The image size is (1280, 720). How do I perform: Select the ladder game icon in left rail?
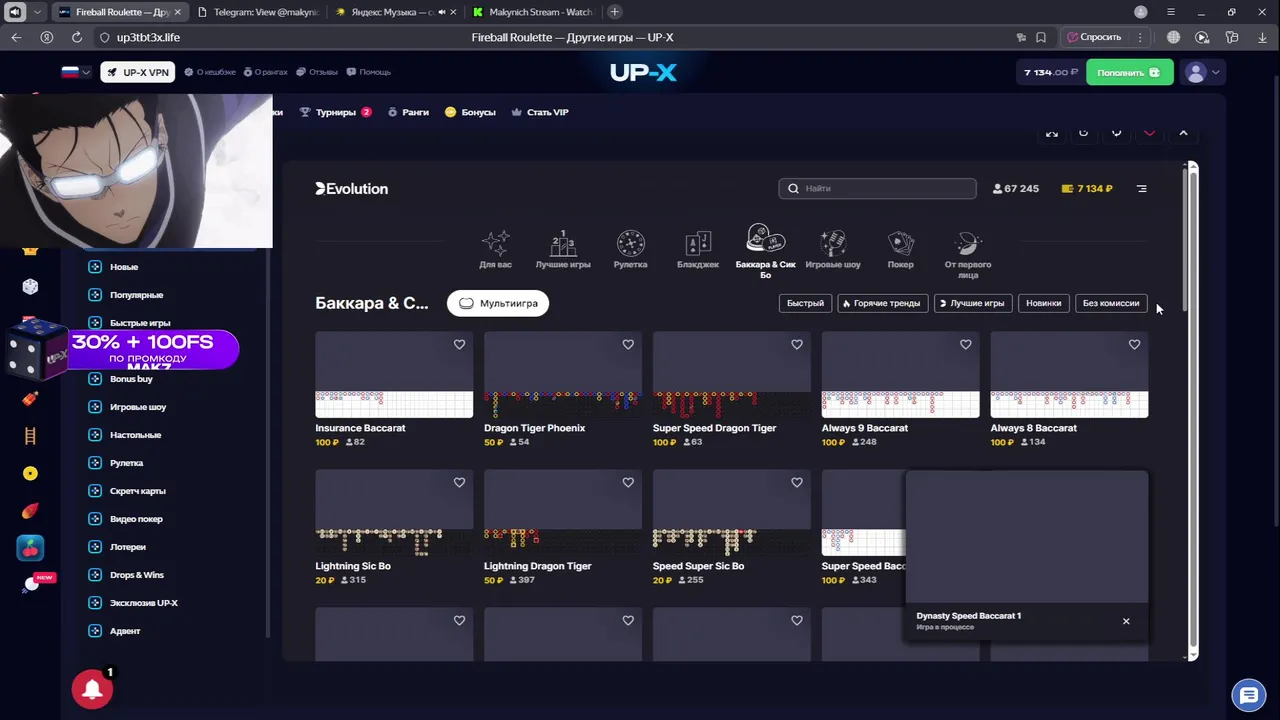(x=30, y=436)
